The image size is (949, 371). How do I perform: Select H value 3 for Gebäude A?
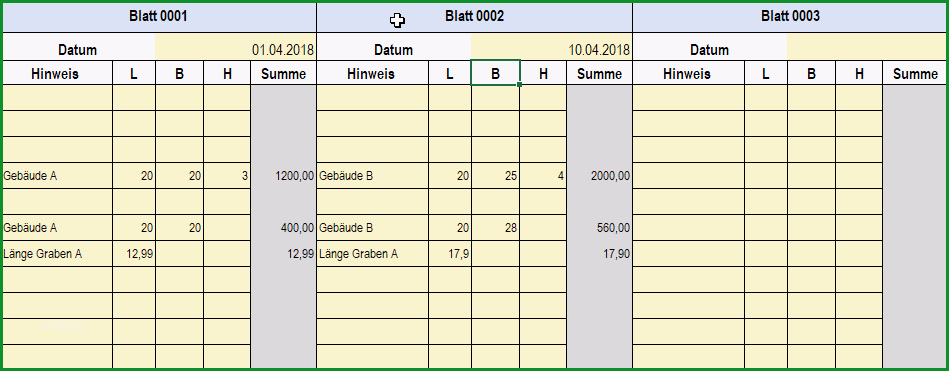(x=227, y=176)
